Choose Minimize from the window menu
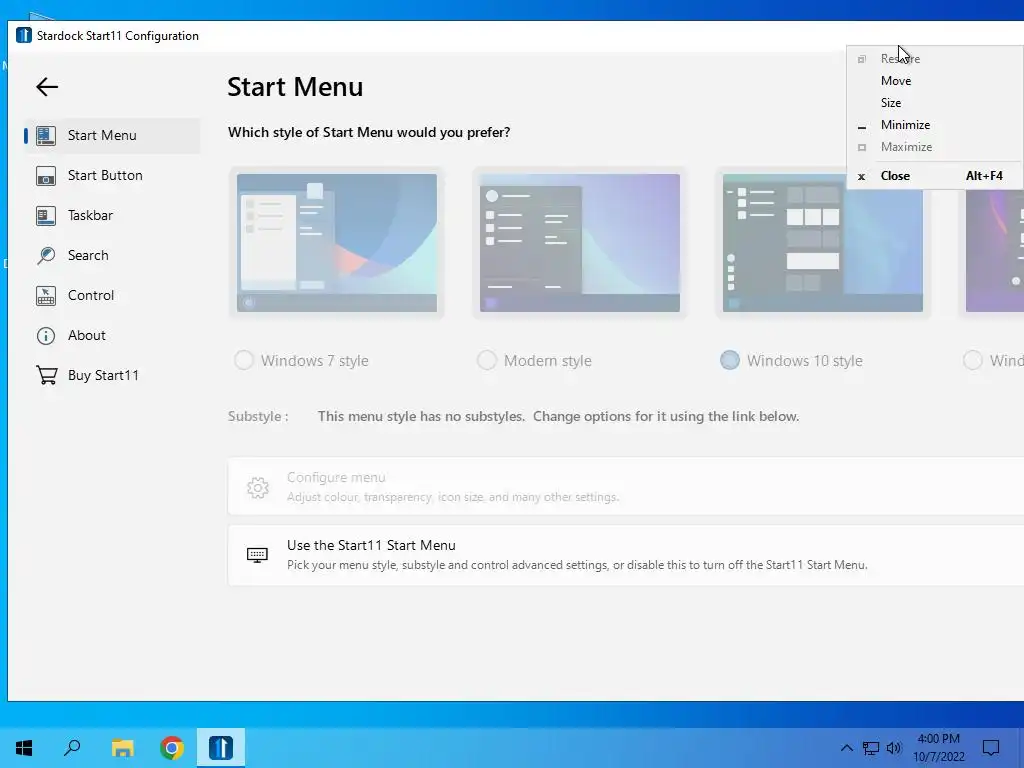1024x768 pixels. coord(935,125)
